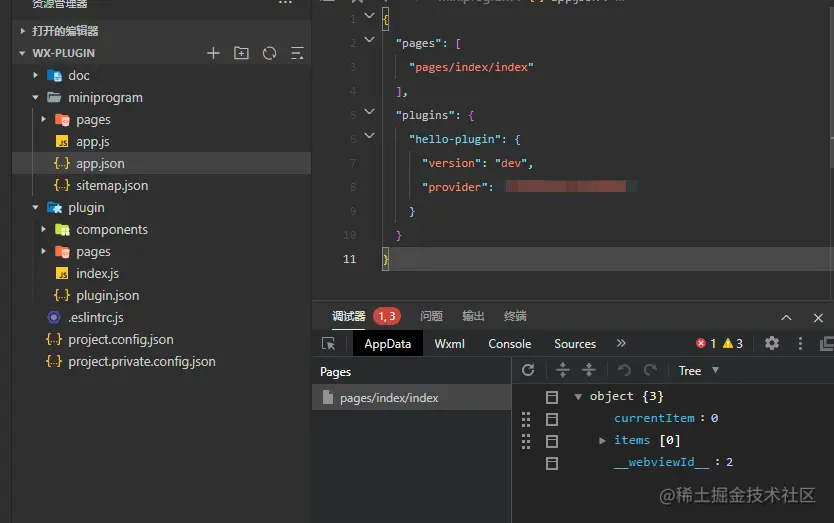Fold the hello-plugin object at line 6

(369, 136)
